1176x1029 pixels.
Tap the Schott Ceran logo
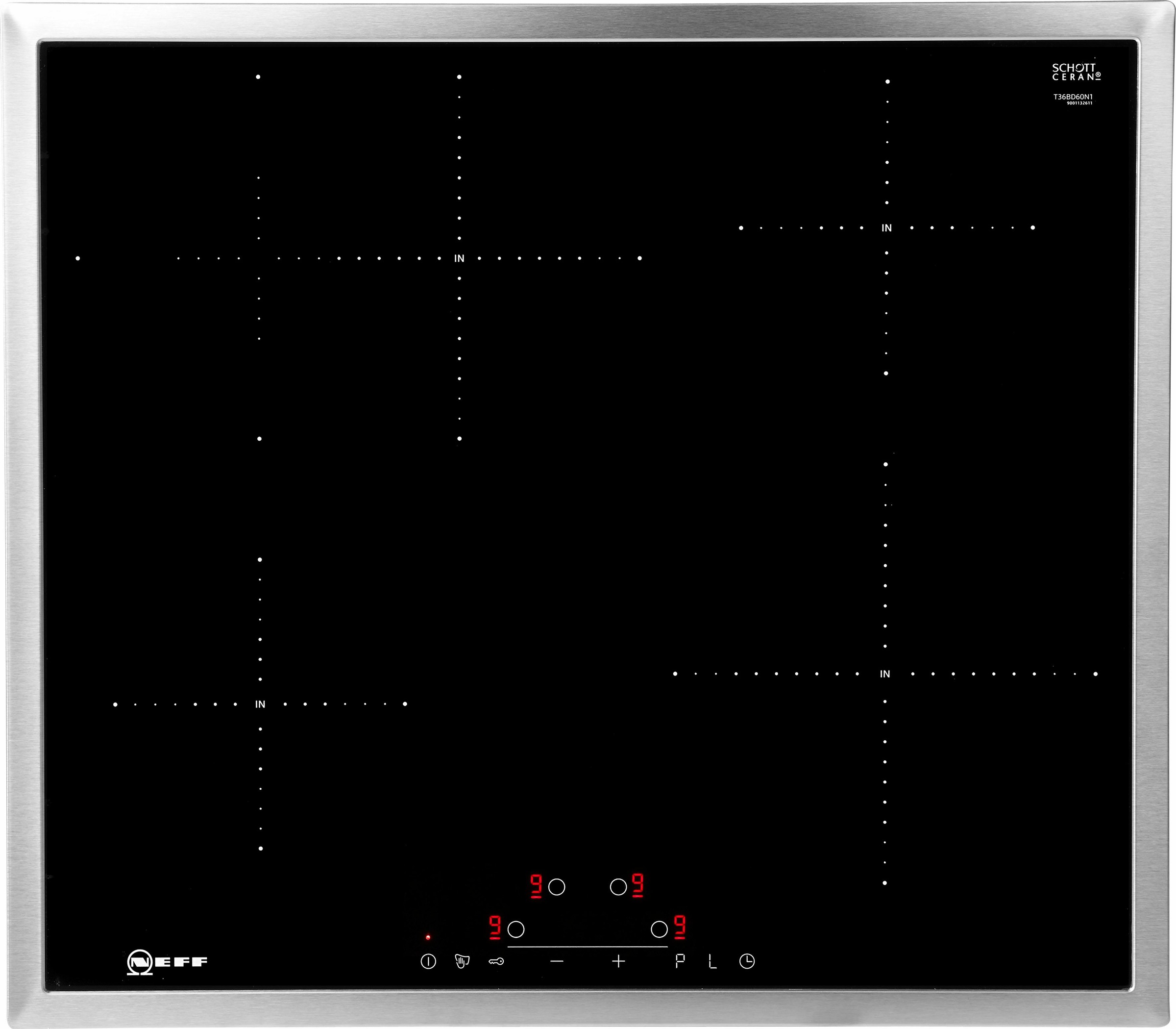click(1076, 72)
